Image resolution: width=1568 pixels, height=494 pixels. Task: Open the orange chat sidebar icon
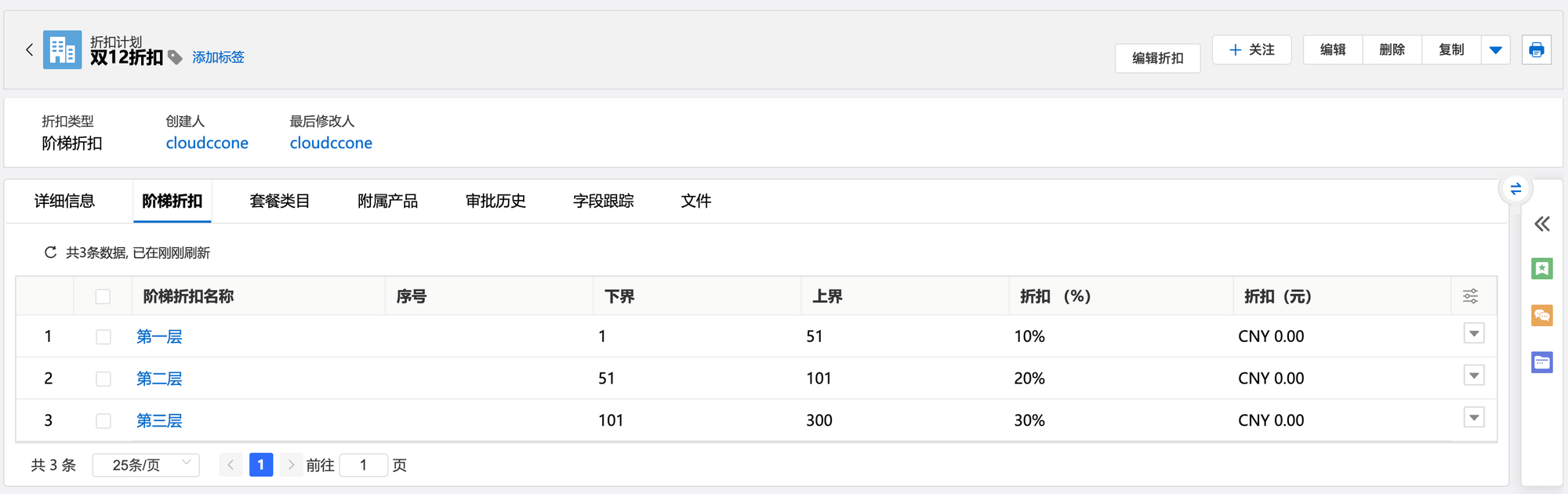click(x=1541, y=315)
